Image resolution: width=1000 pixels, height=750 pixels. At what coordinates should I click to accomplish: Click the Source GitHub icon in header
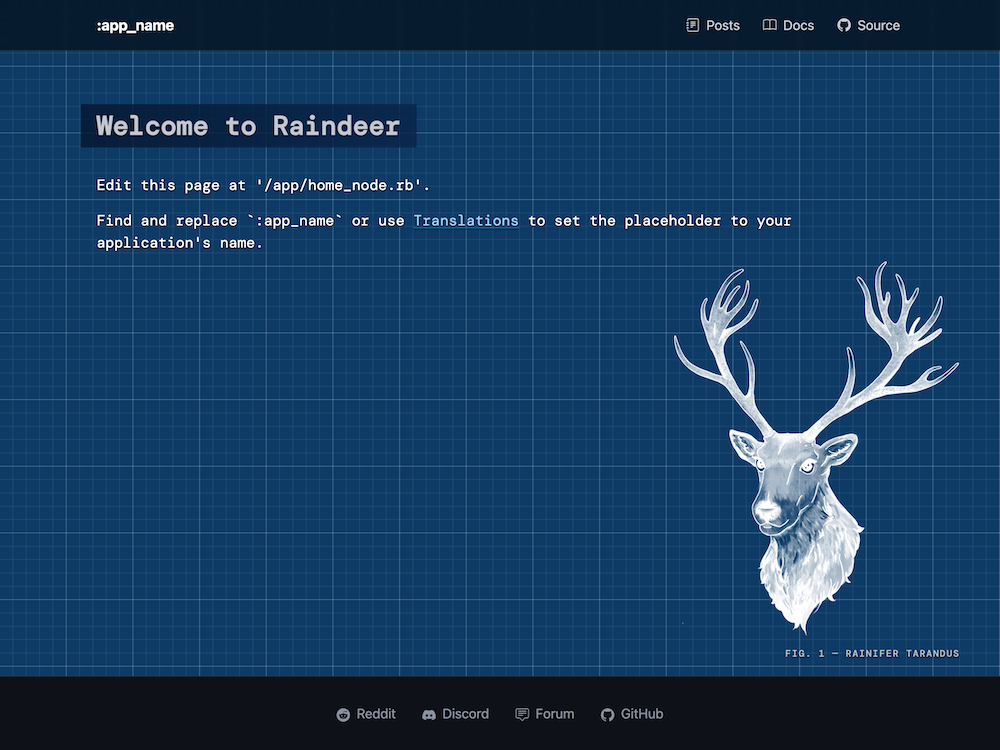pos(844,26)
